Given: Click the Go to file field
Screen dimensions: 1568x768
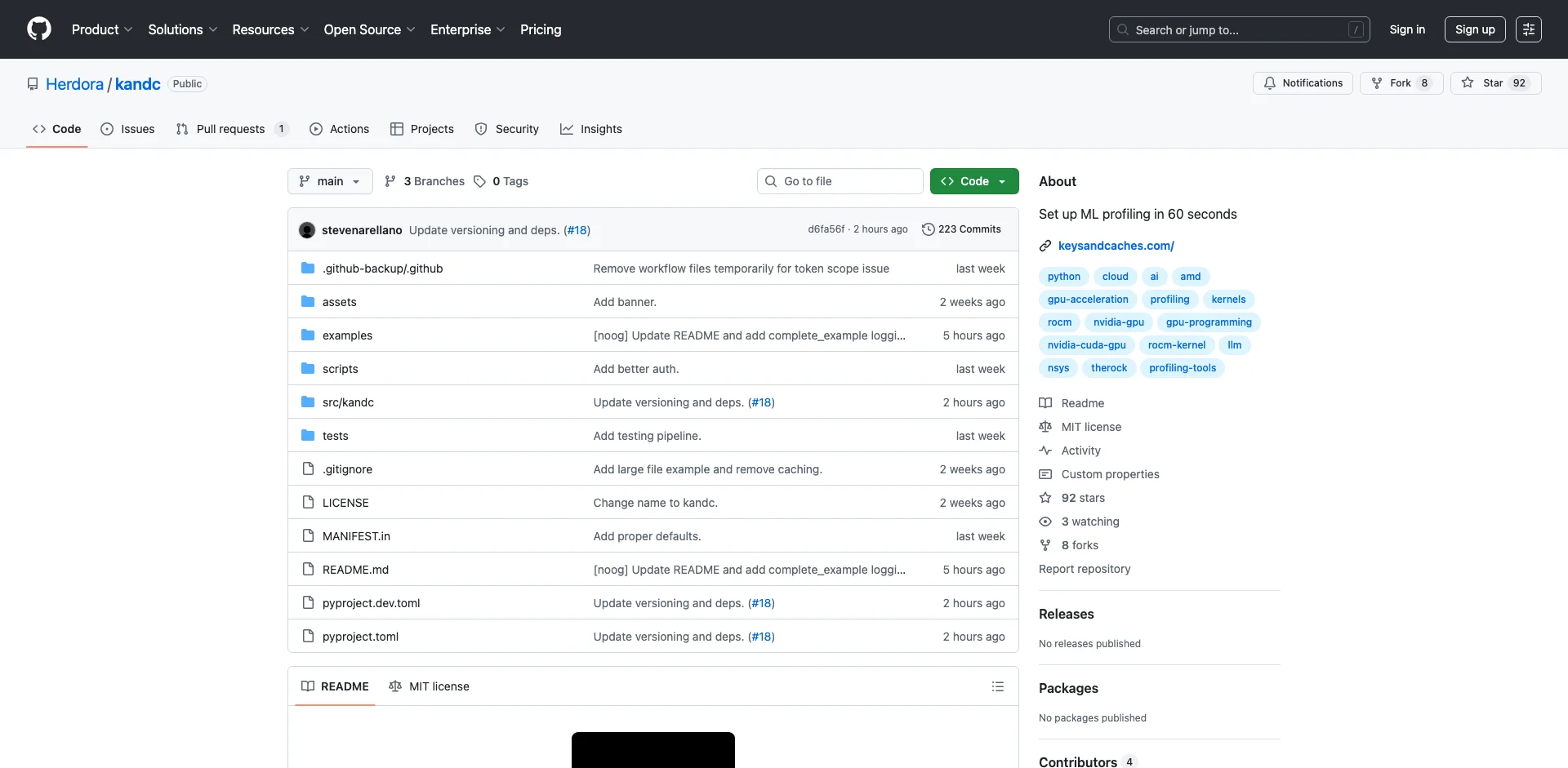Looking at the screenshot, I should click(840, 181).
